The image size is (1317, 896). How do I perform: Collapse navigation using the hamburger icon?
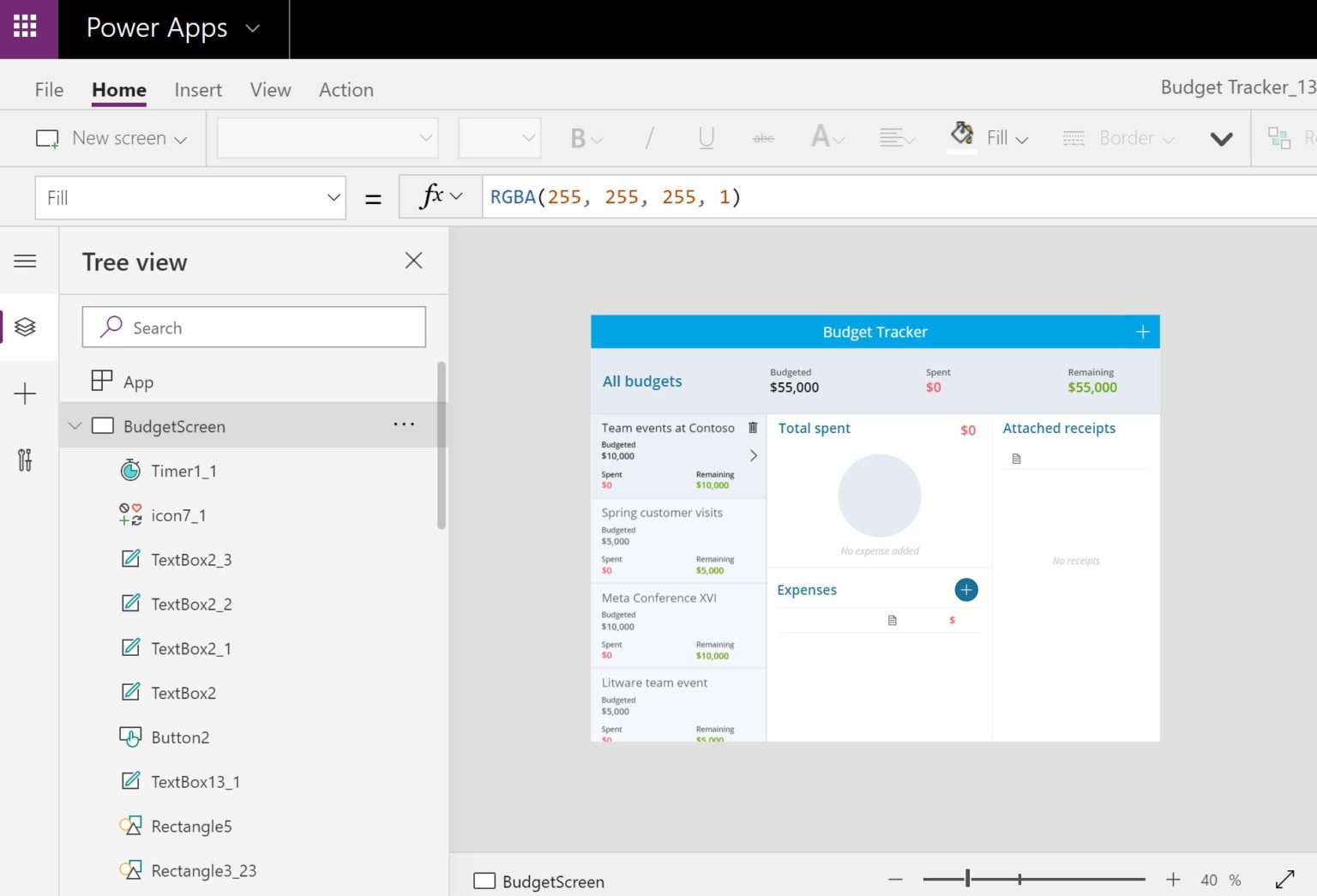click(26, 261)
